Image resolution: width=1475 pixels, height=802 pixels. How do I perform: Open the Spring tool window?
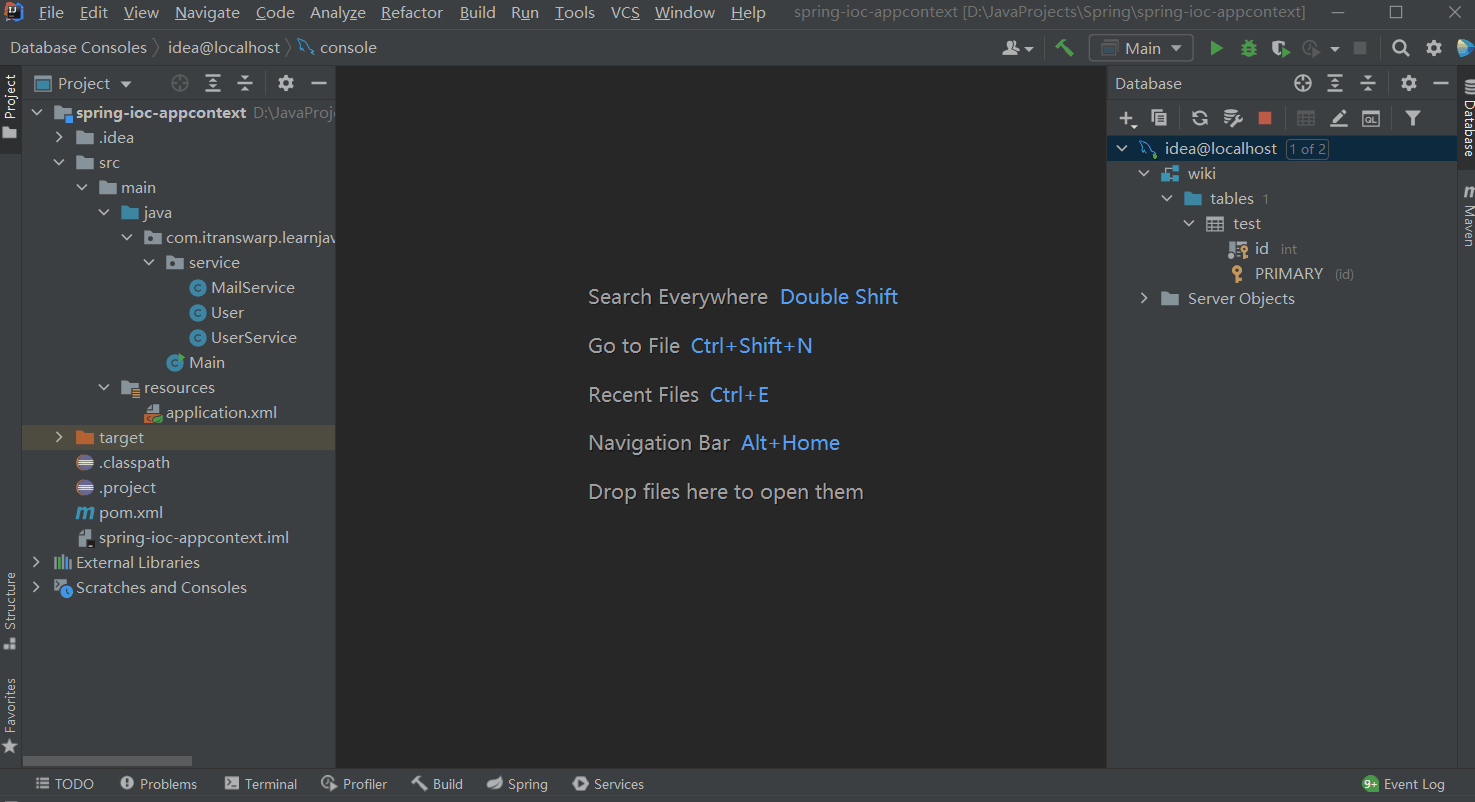tap(517, 784)
